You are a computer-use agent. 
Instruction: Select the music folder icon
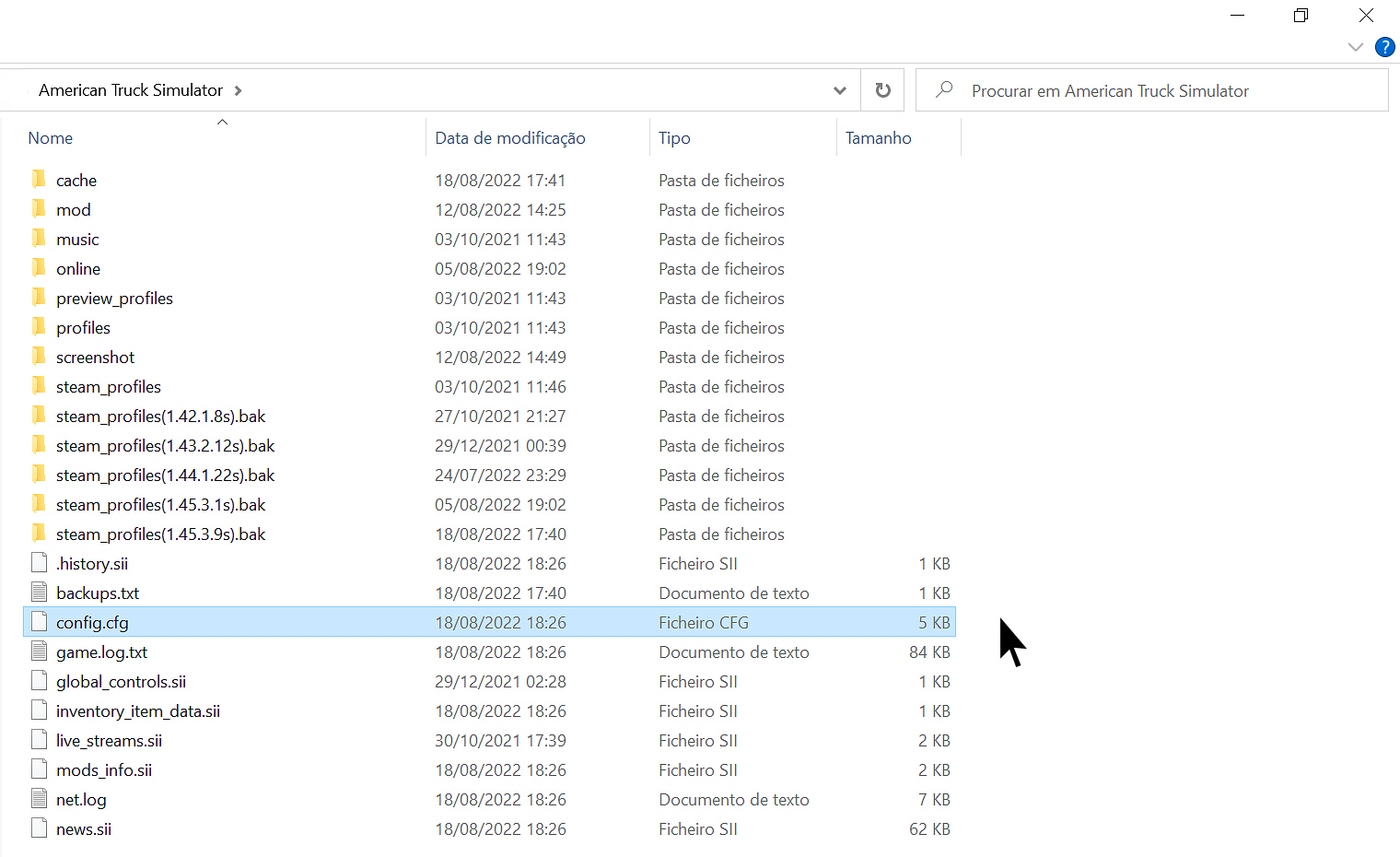click(x=39, y=239)
